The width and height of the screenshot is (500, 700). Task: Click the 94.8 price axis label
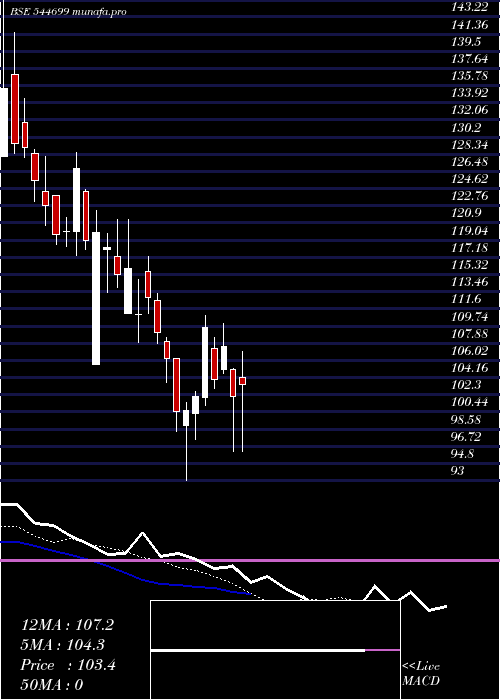[463, 454]
